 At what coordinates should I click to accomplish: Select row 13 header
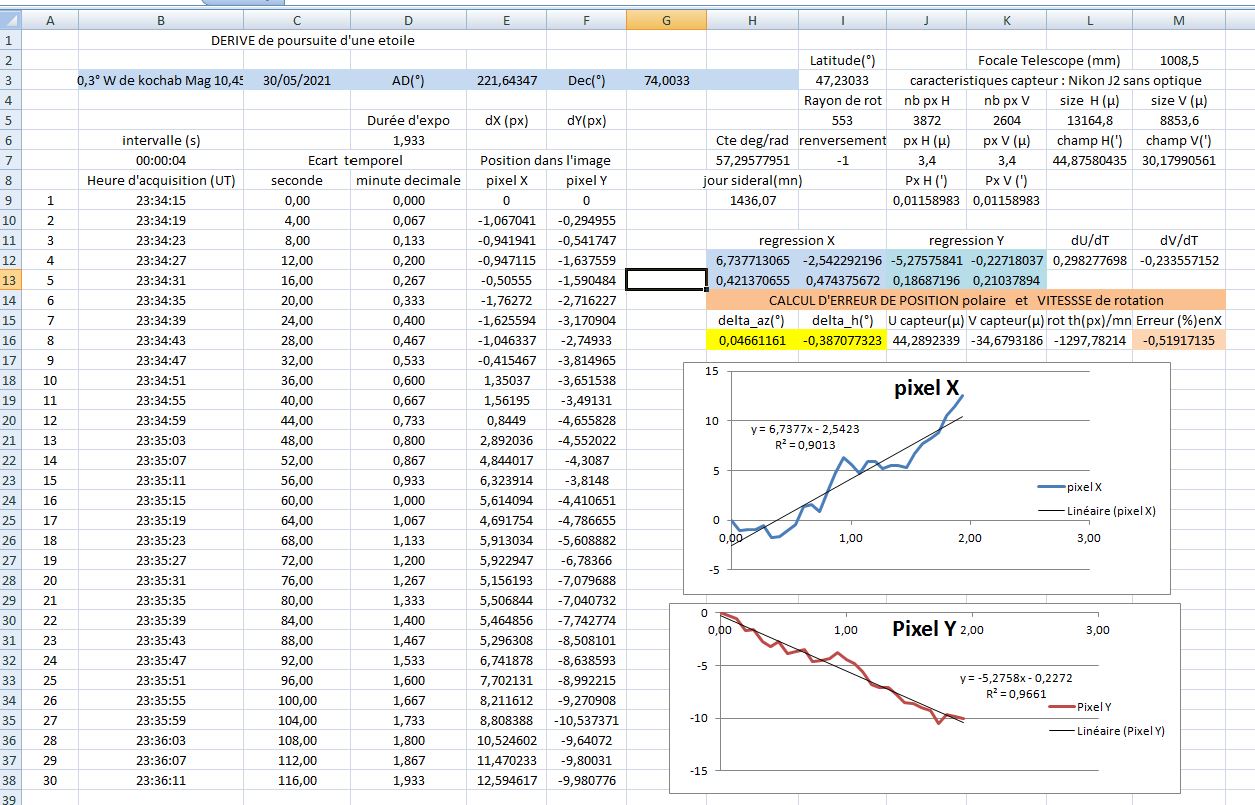(10, 280)
